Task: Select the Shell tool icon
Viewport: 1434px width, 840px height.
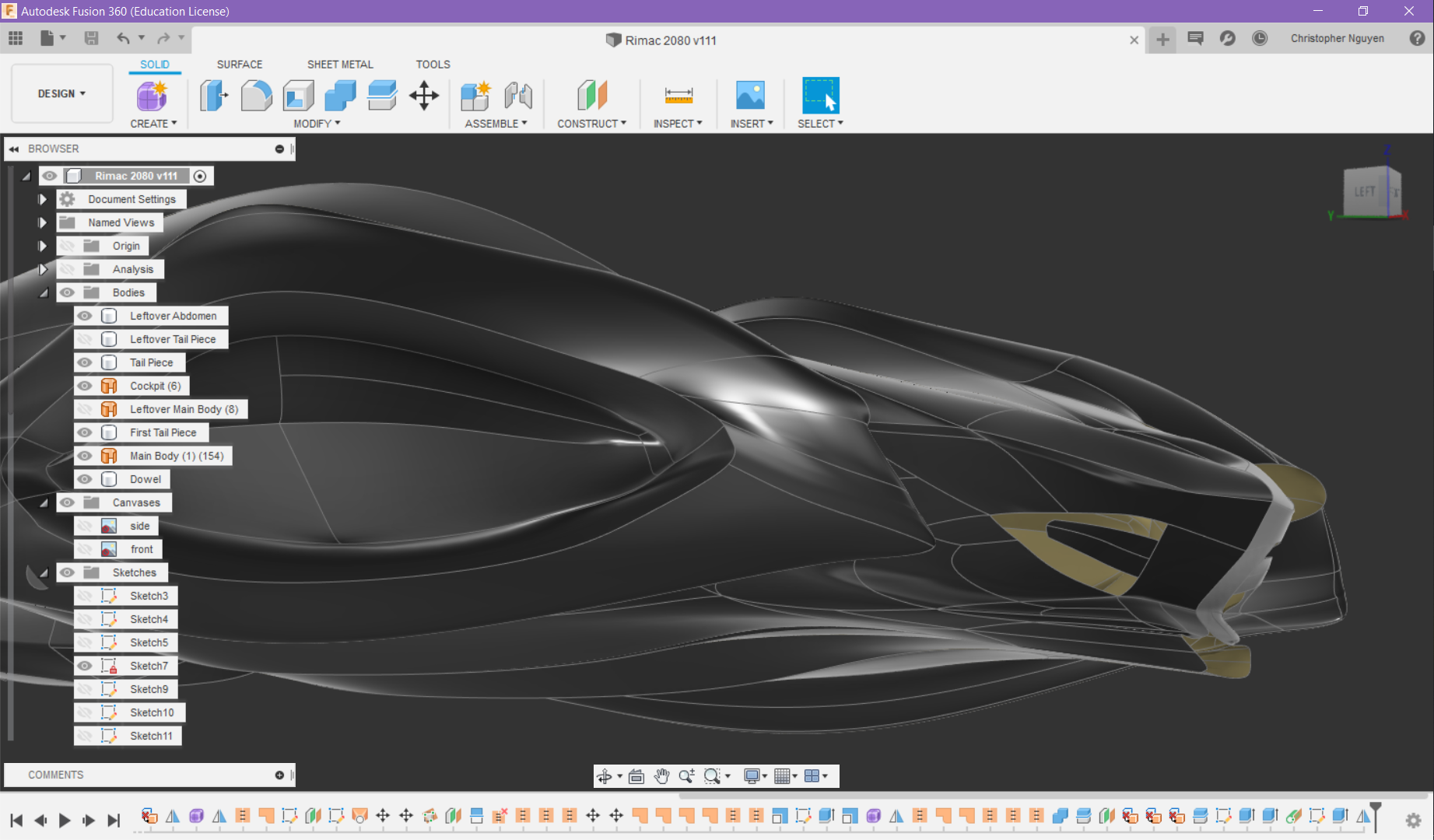Action: [x=298, y=96]
